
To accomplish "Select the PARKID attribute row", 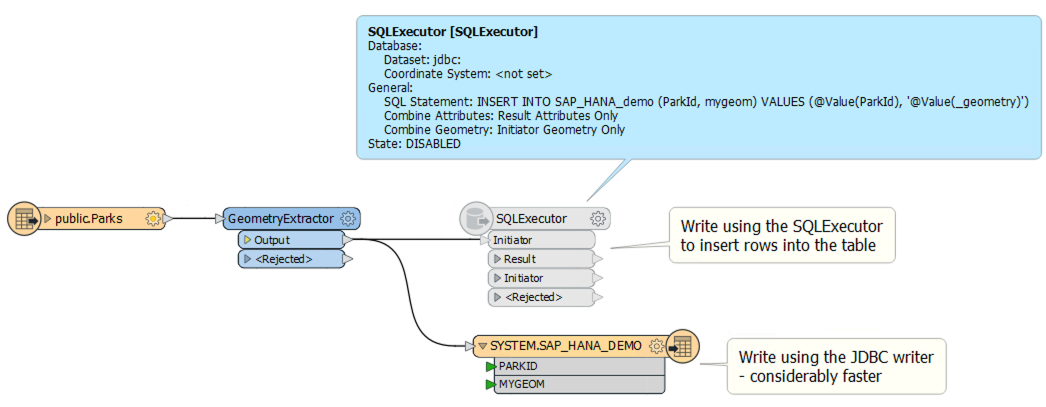I will 579,366.
